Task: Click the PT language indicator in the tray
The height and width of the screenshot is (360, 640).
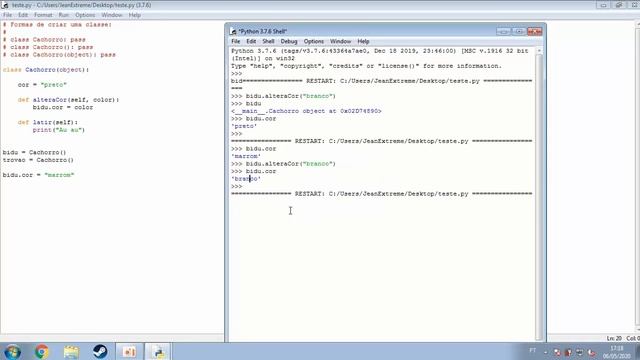Action: [x=533, y=350]
